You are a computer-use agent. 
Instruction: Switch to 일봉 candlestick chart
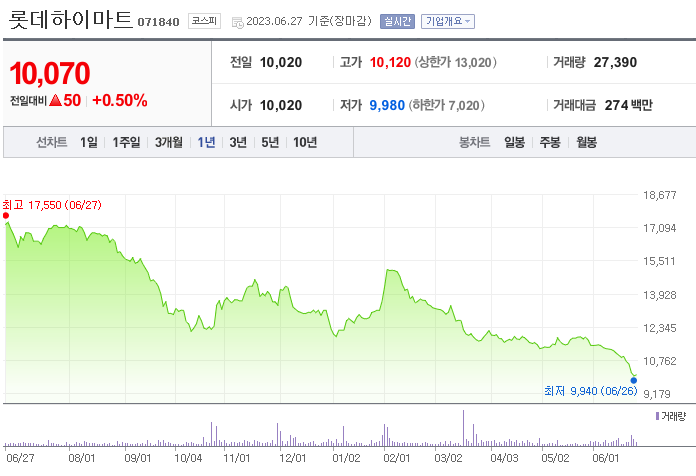[x=514, y=143]
